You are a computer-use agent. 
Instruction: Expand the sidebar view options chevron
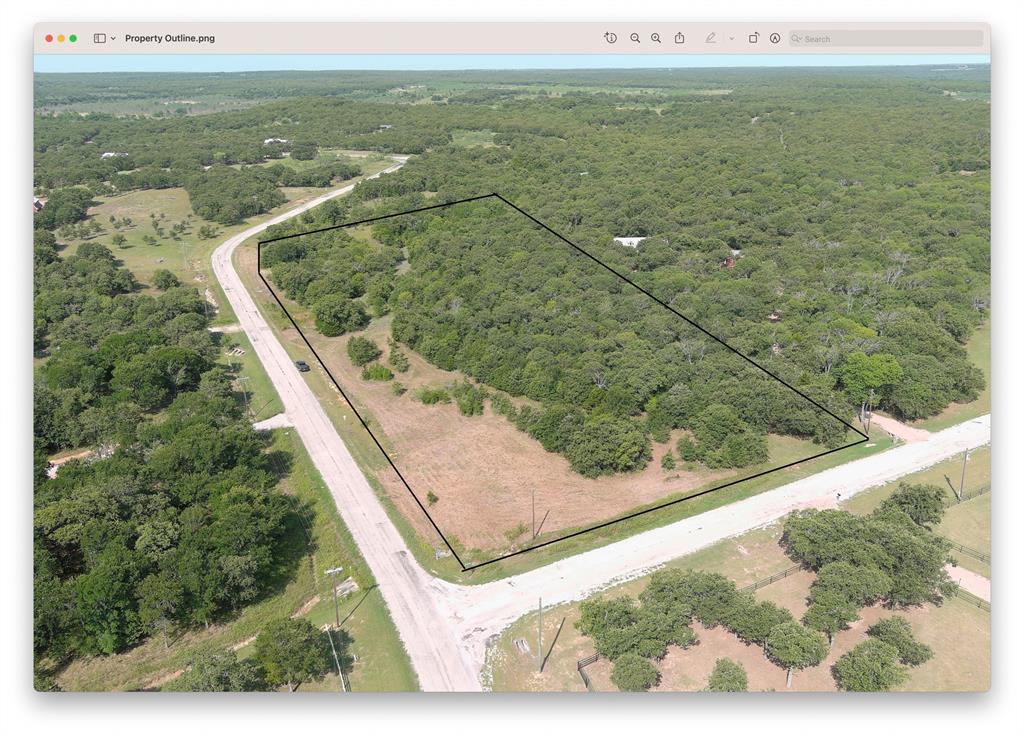point(113,38)
